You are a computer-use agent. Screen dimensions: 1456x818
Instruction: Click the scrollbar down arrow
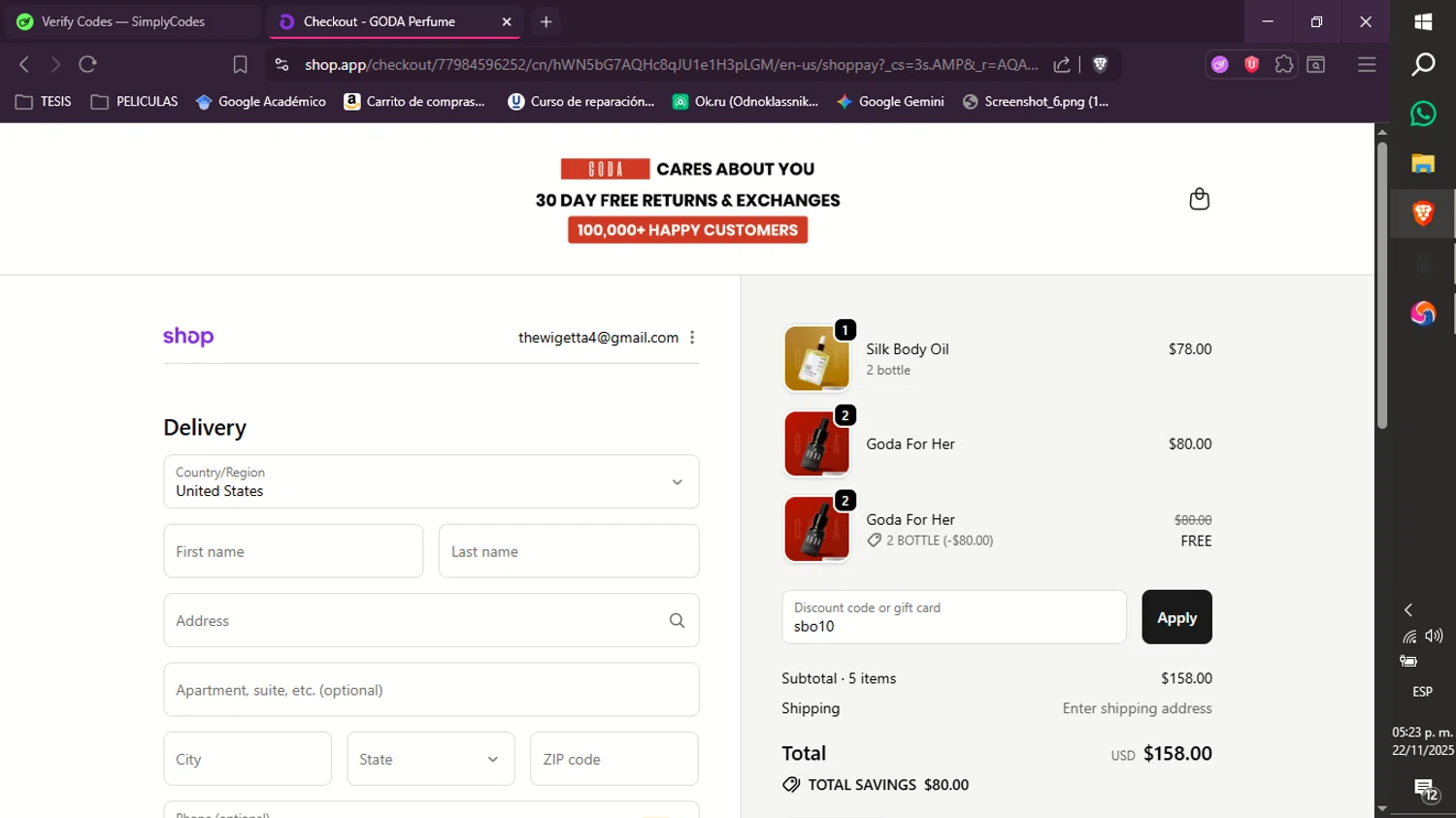pos(1382,809)
